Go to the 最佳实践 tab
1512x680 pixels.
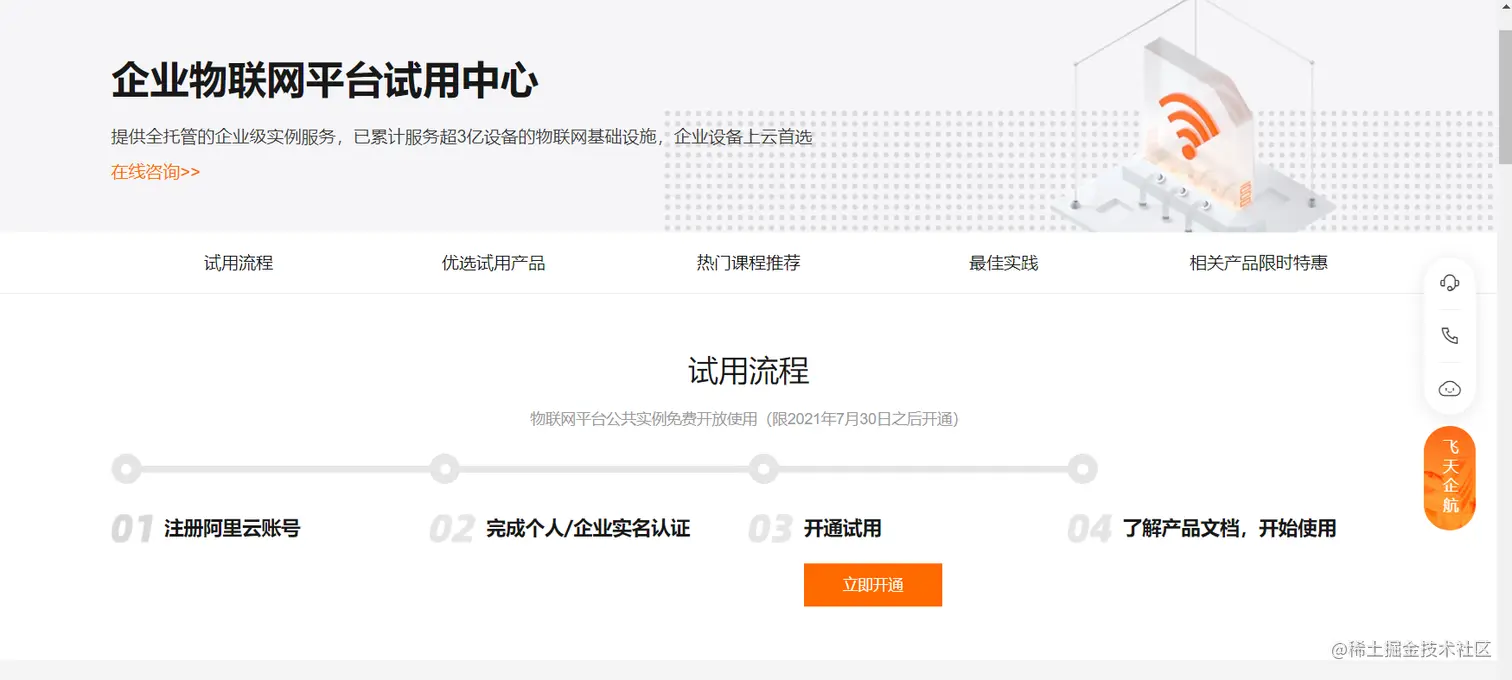(x=1003, y=263)
